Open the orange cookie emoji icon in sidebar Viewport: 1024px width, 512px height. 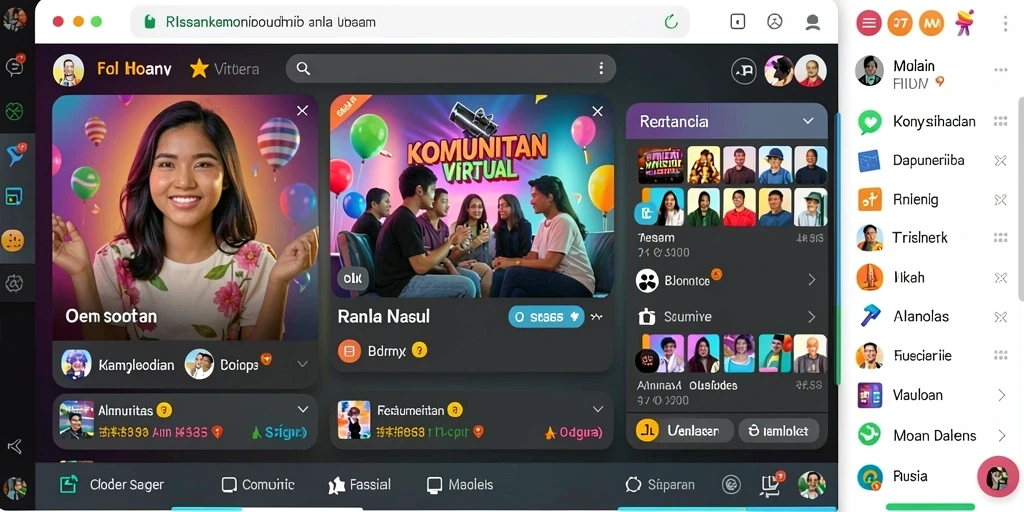[13, 241]
